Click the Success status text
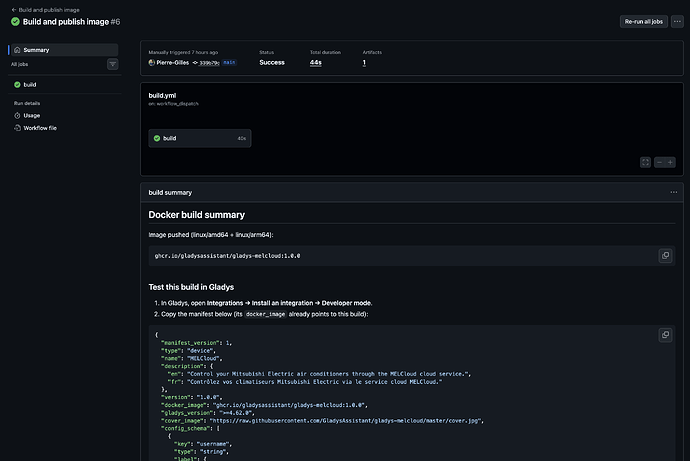690x461 pixels. 272,62
